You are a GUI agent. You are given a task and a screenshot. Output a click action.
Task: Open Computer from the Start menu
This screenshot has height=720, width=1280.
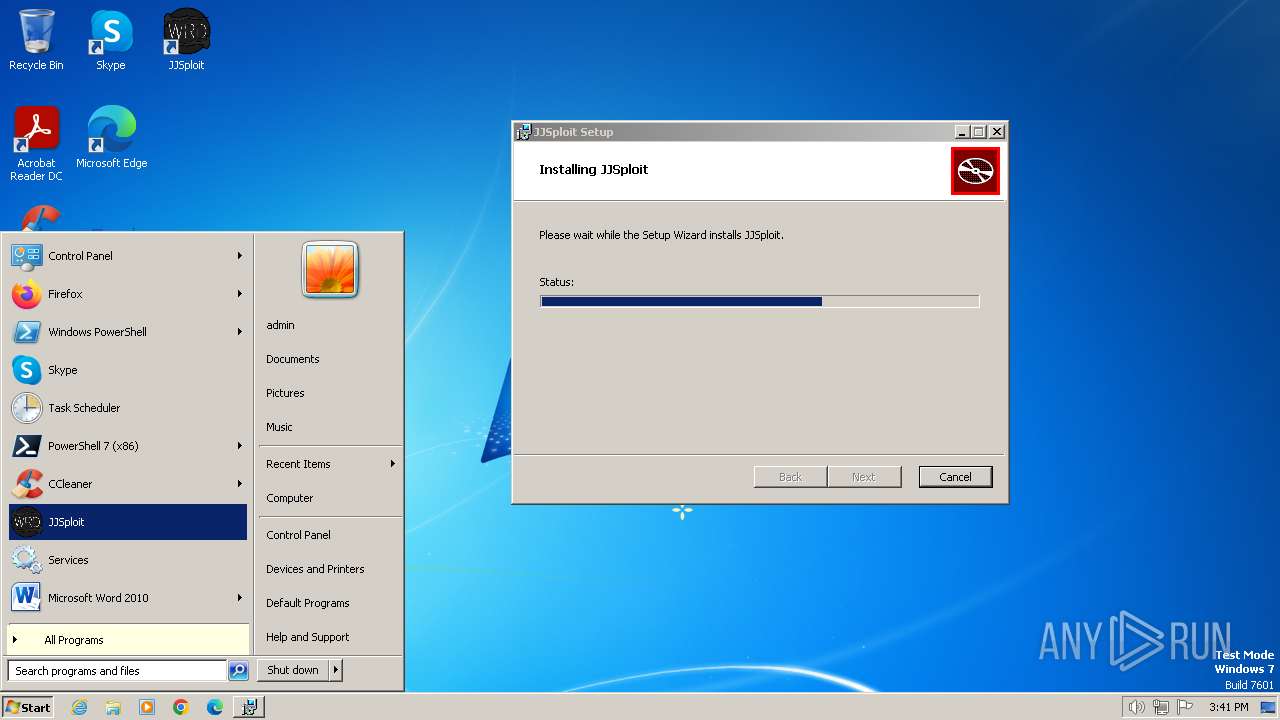pyautogui.click(x=289, y=498)
